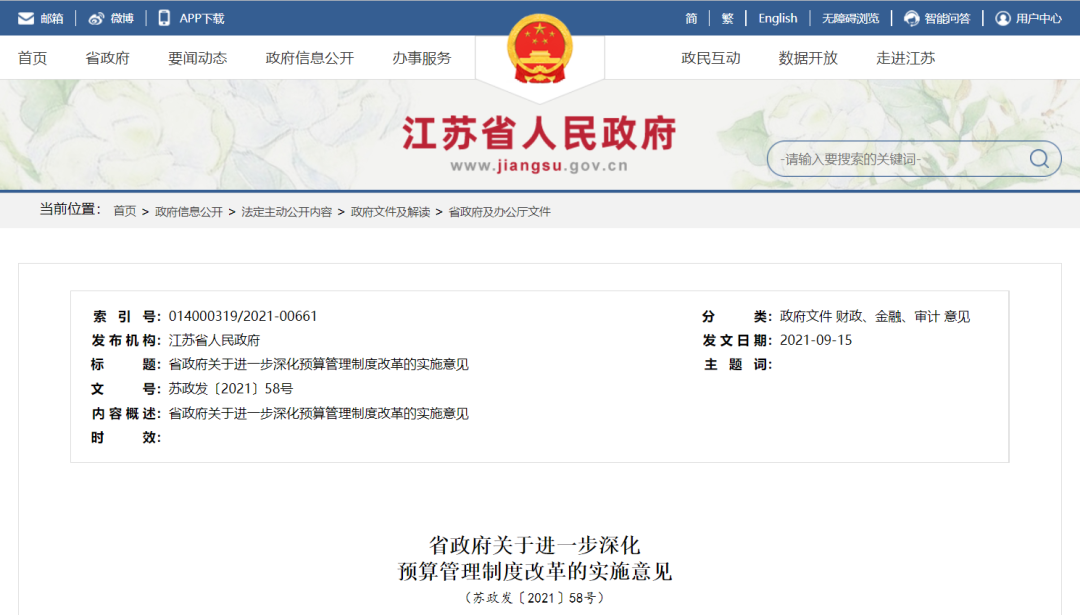Open the 走进江苏 menu
The width and height of the screenshot is (1080, 615).
pos(906,59)
